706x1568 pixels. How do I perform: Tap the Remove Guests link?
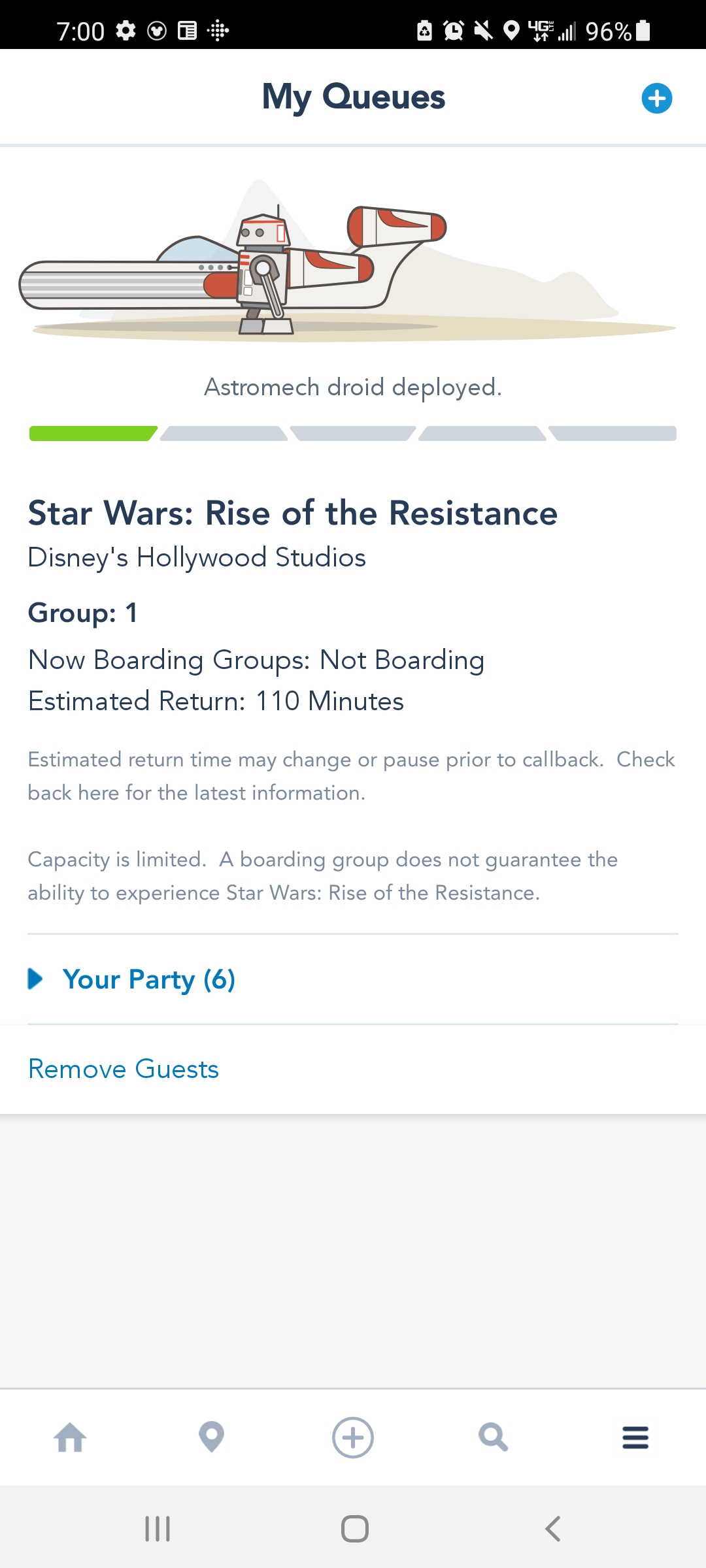point(124,1070)
